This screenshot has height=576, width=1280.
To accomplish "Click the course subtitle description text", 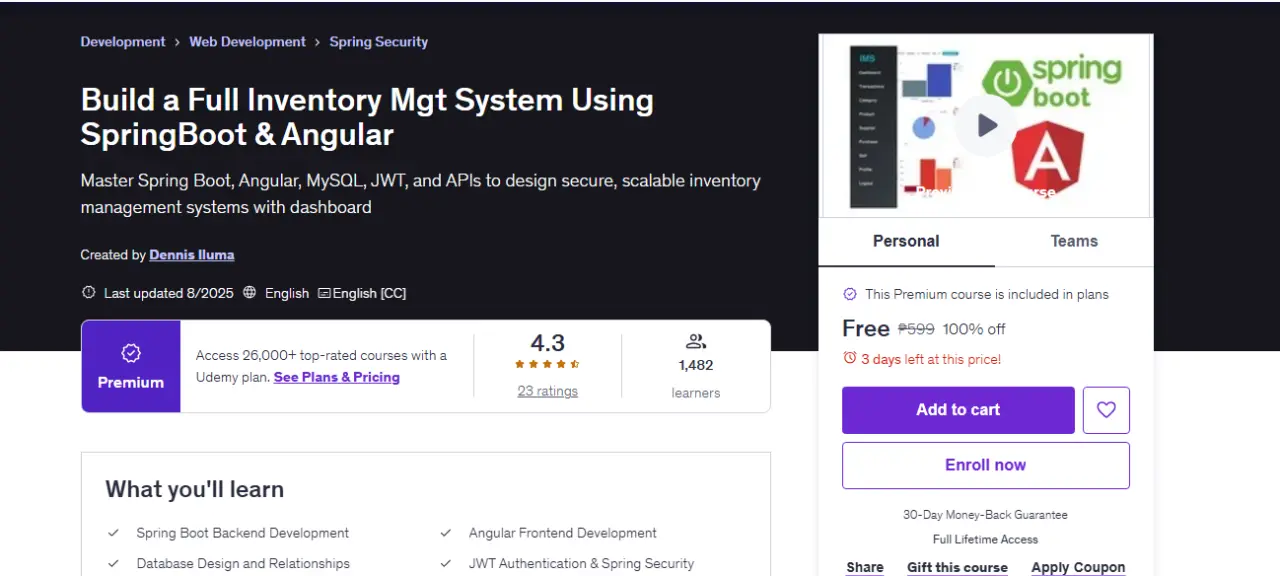I will coord(421,194).
